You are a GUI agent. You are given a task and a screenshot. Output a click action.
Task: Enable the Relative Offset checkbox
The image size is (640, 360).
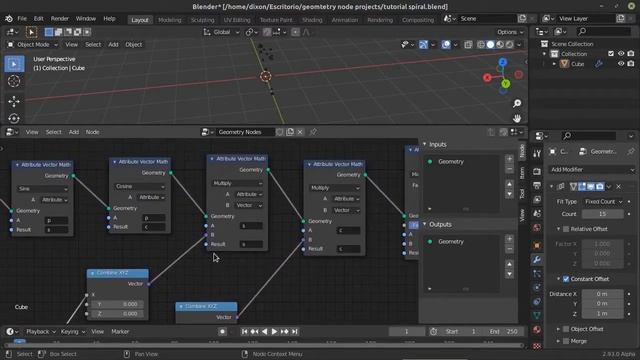click(x=566, y=229)
